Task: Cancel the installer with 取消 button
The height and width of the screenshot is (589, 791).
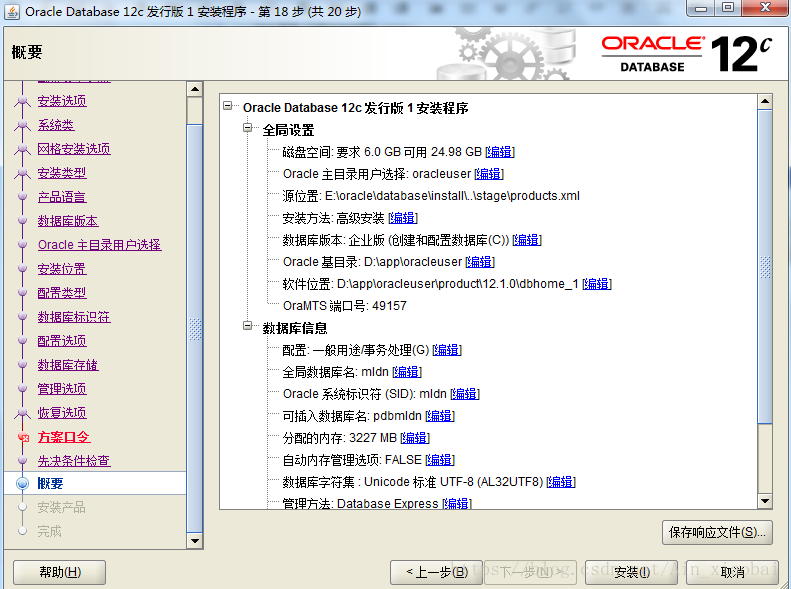Action: 732,572
